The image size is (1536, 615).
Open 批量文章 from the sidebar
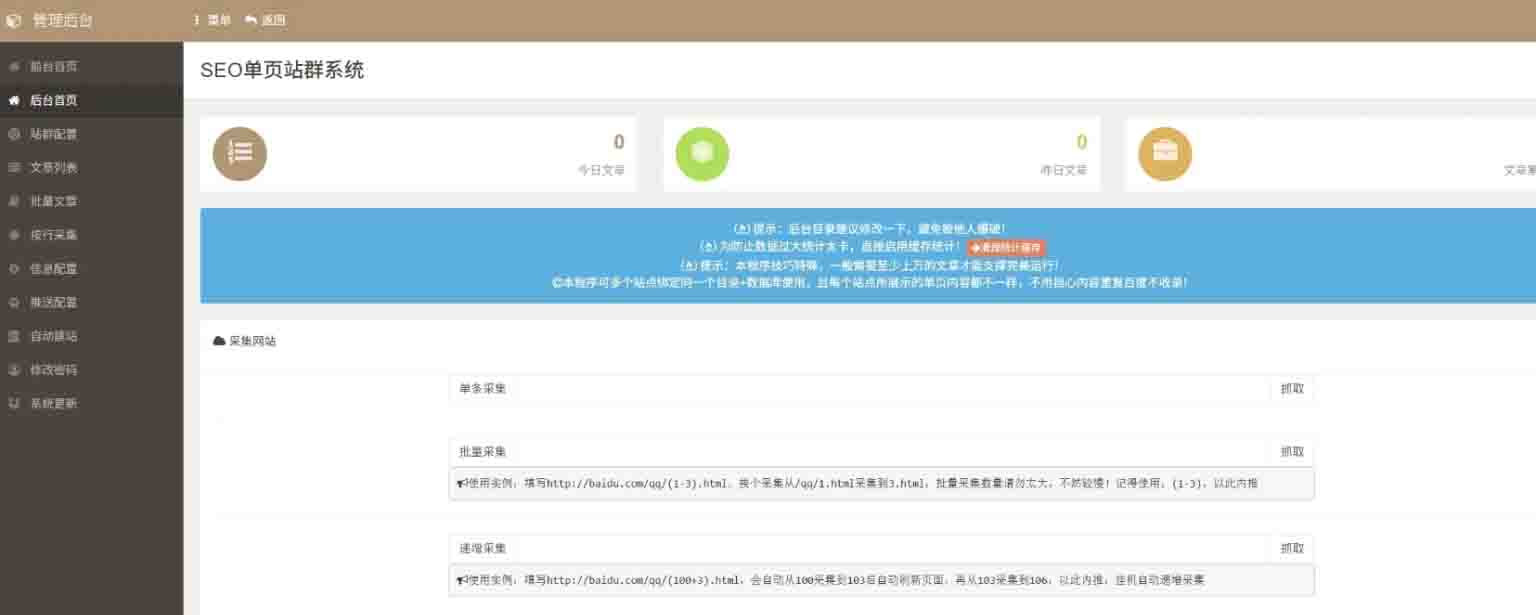point(53,201)
